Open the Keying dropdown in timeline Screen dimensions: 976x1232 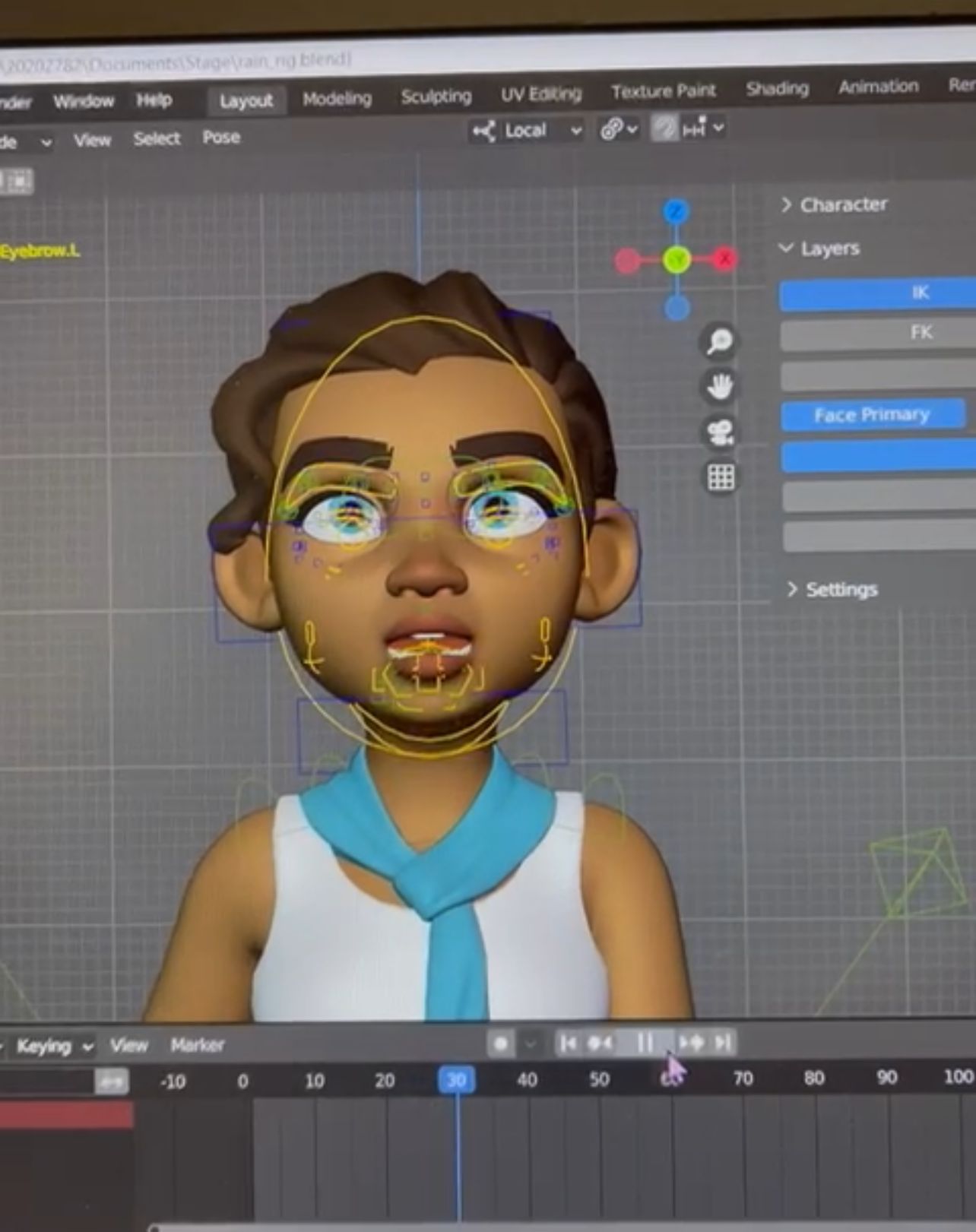(x=54, y=1047)
